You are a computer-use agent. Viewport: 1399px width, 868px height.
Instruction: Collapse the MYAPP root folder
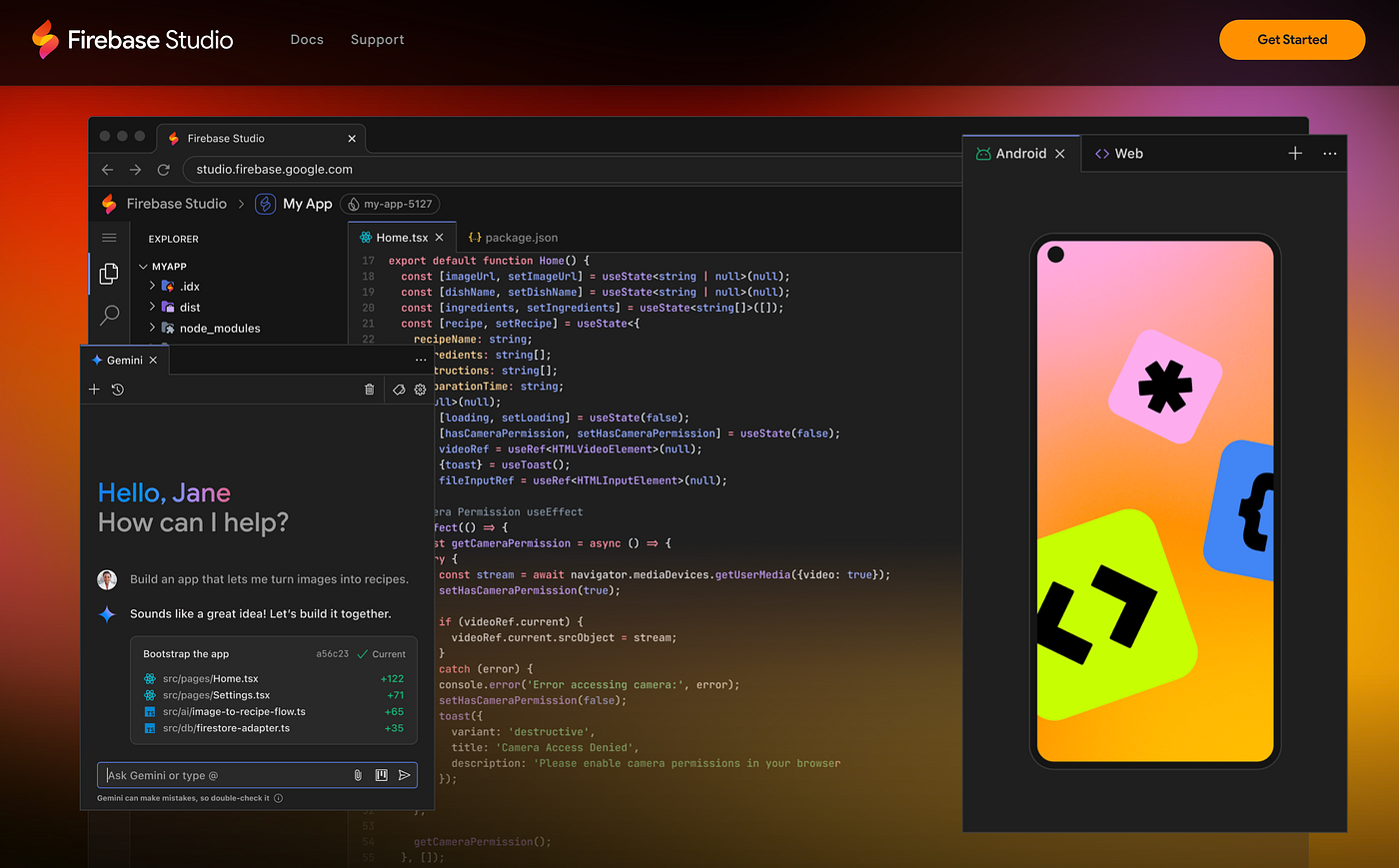143,267
